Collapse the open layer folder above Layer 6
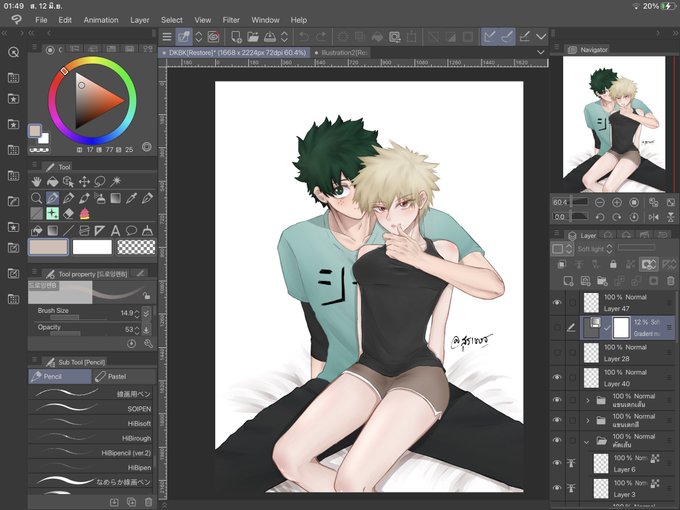 coord(587,441)
